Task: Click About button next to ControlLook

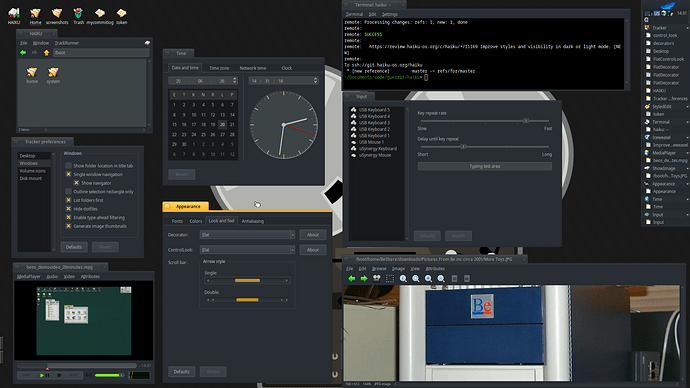Action: 313,250
